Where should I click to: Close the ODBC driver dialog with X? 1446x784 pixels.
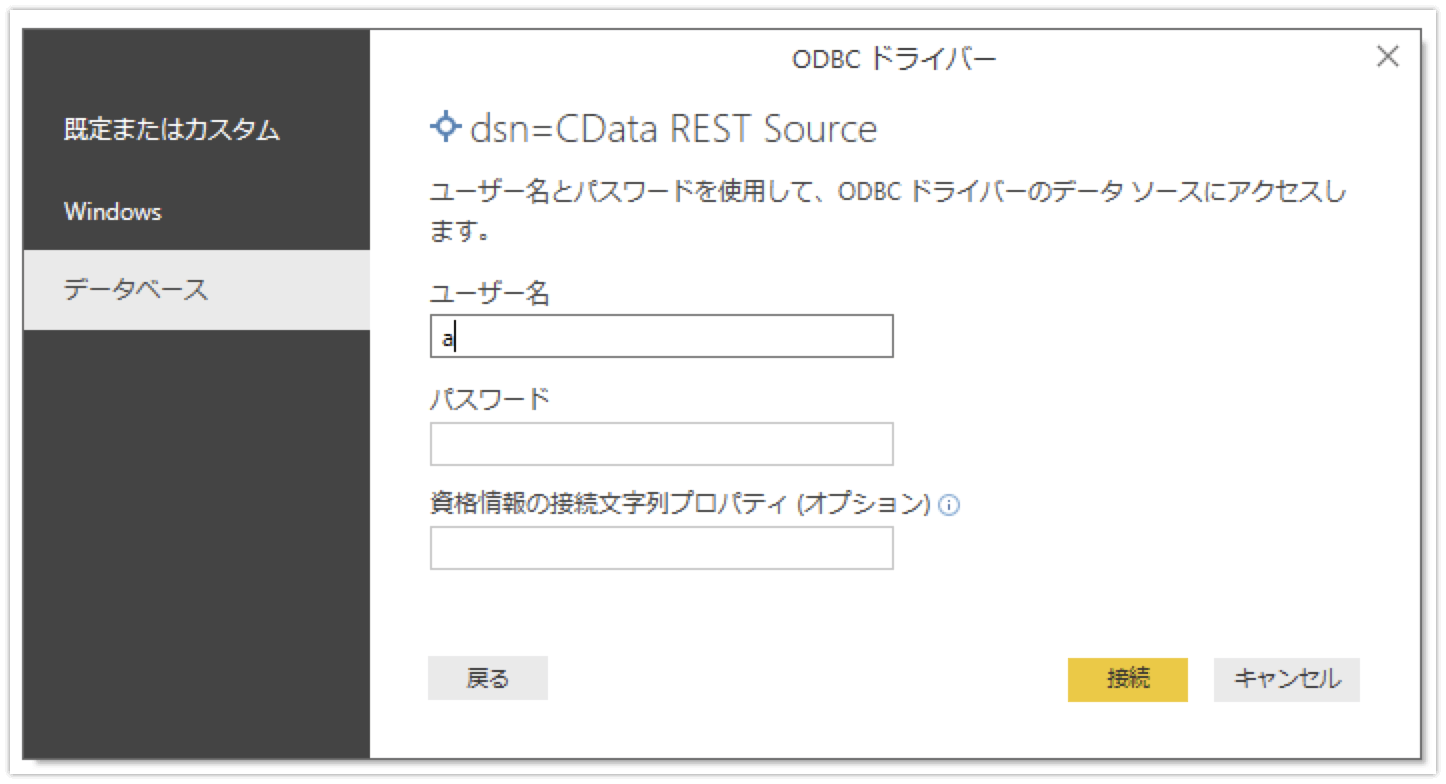click(1387, 57)
